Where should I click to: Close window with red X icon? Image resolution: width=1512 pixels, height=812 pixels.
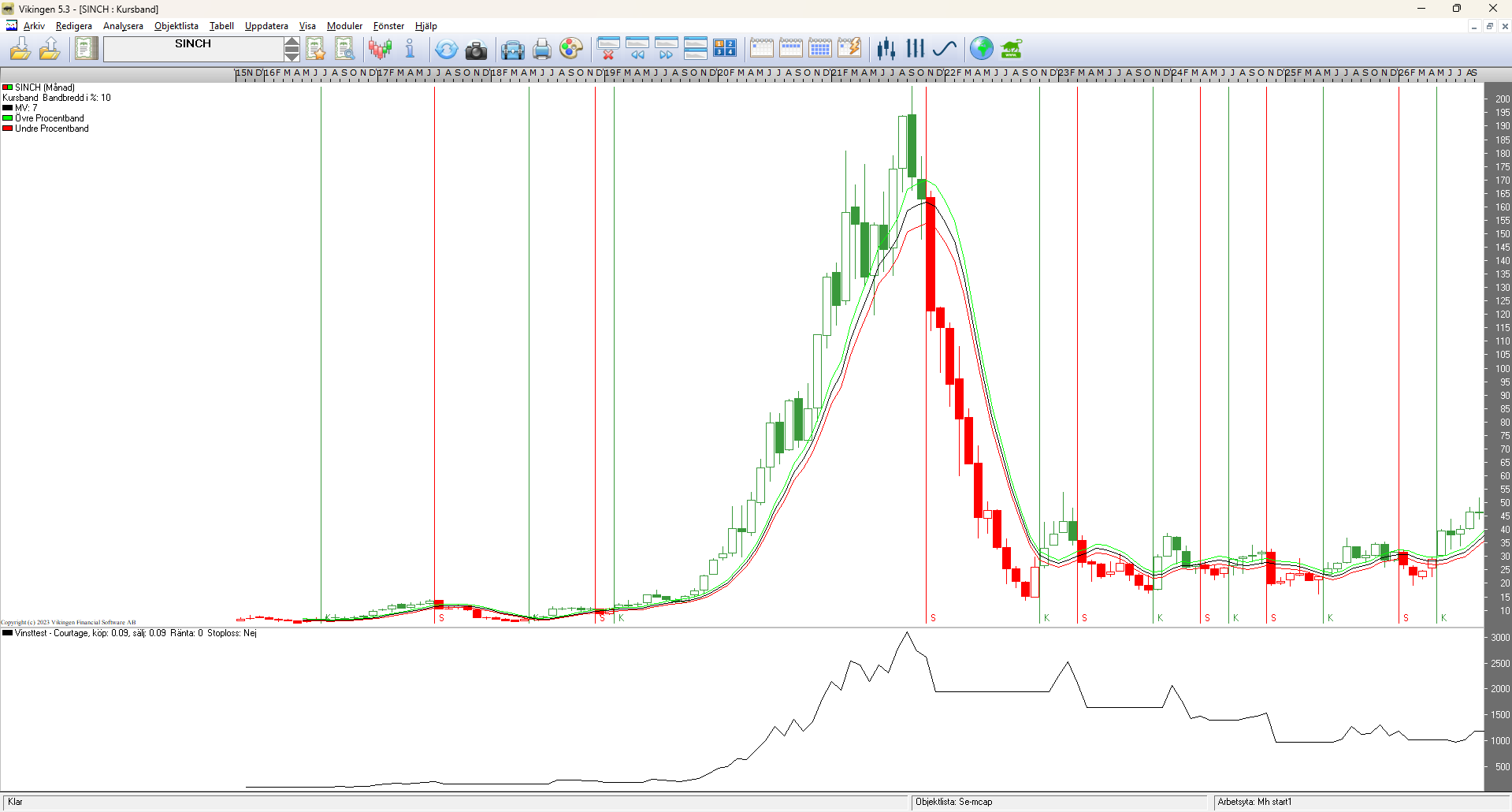click(x=608, y=49)
